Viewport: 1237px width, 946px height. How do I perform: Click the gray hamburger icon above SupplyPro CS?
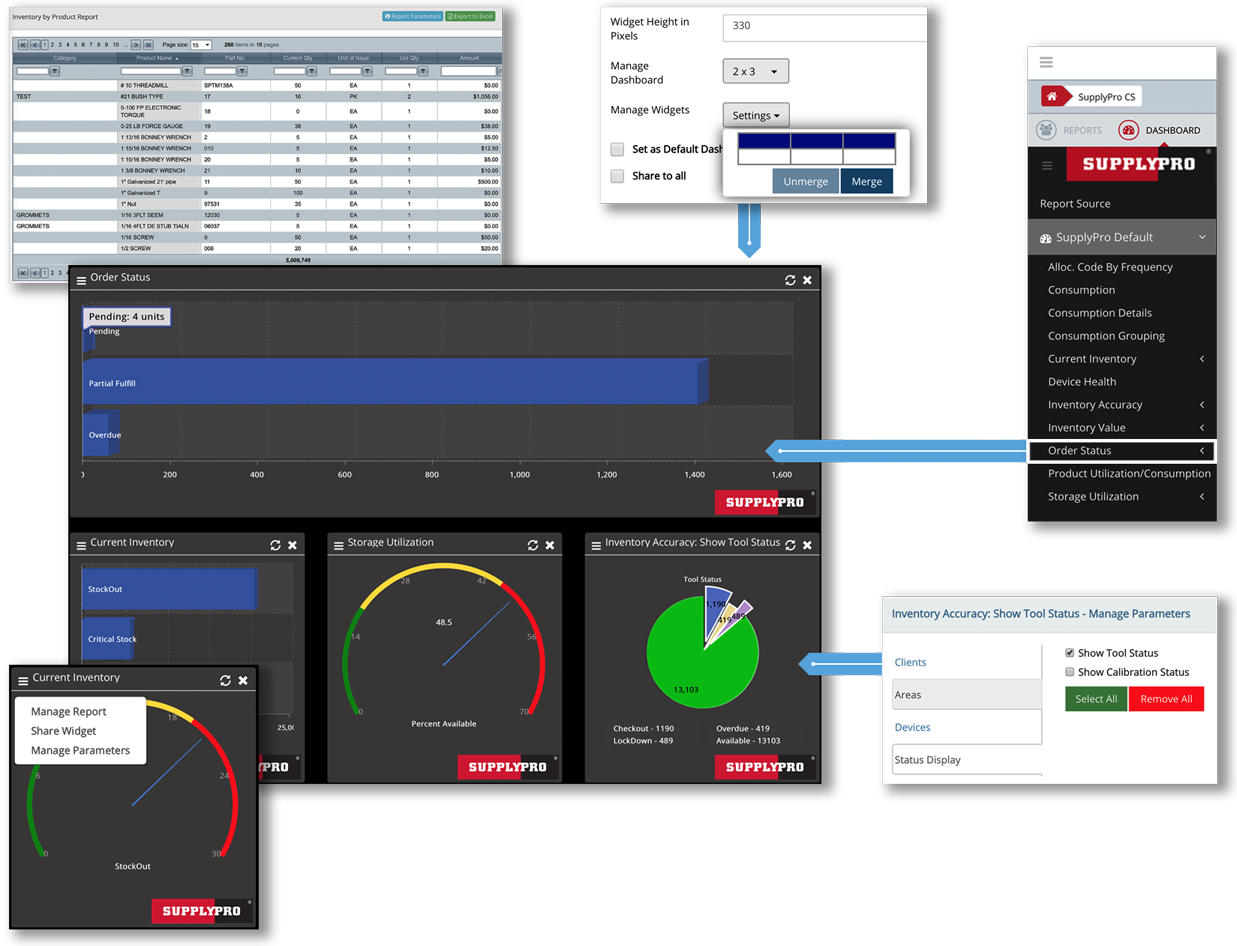pos(1046,62)
